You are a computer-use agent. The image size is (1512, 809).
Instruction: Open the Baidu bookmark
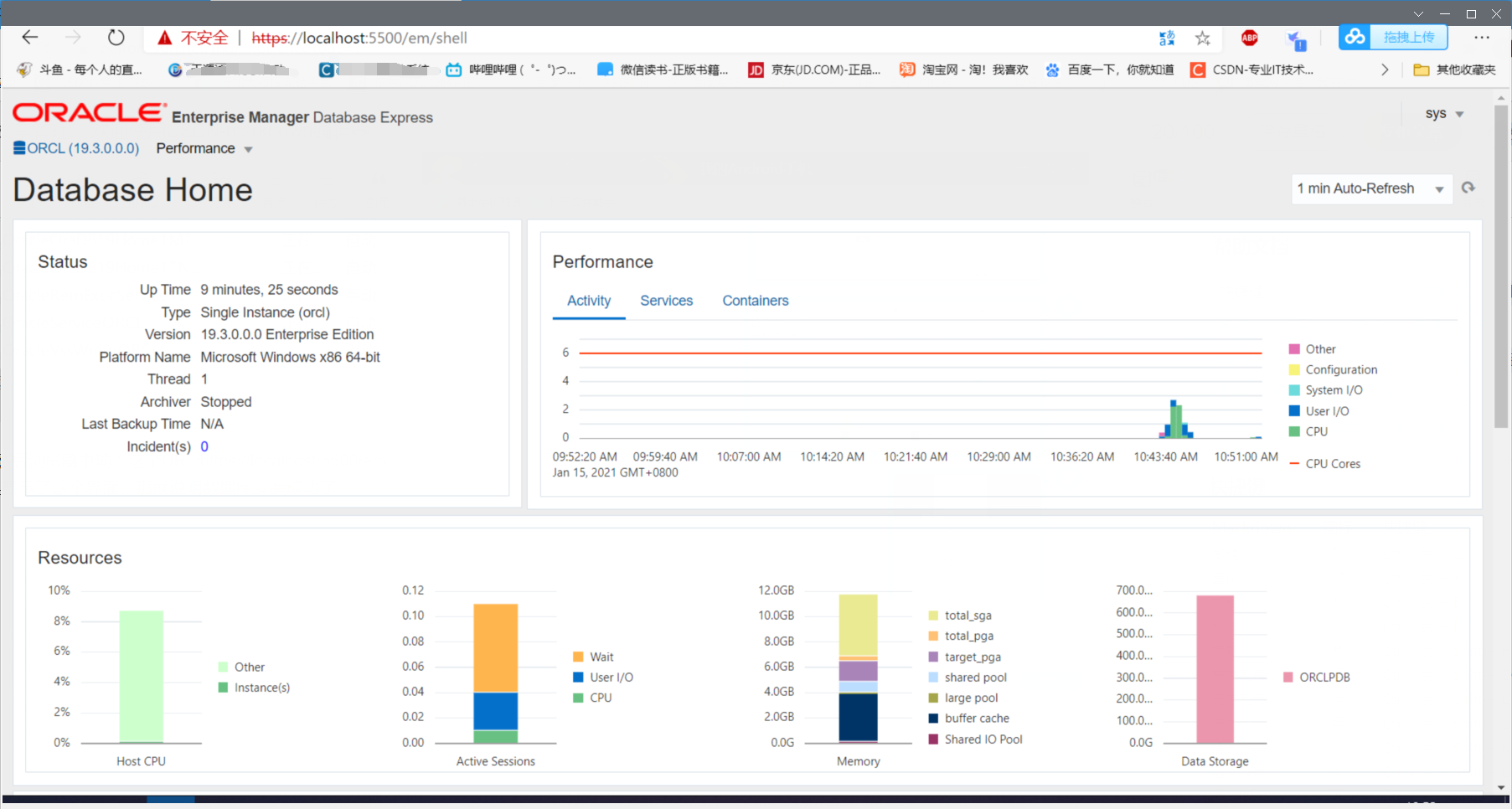(x=1109, y=70)
